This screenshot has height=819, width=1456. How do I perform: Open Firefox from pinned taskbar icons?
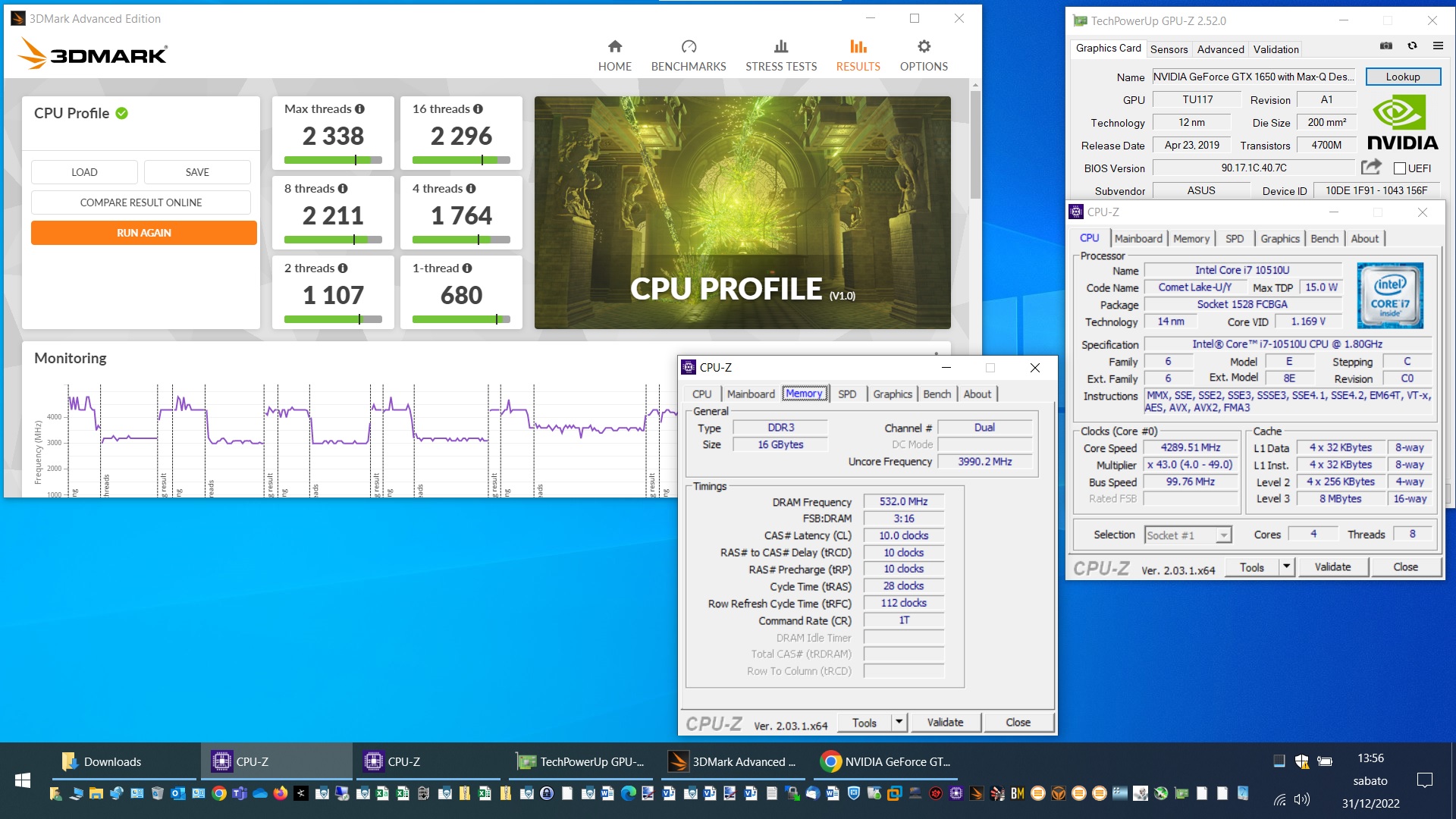(281, 793)
